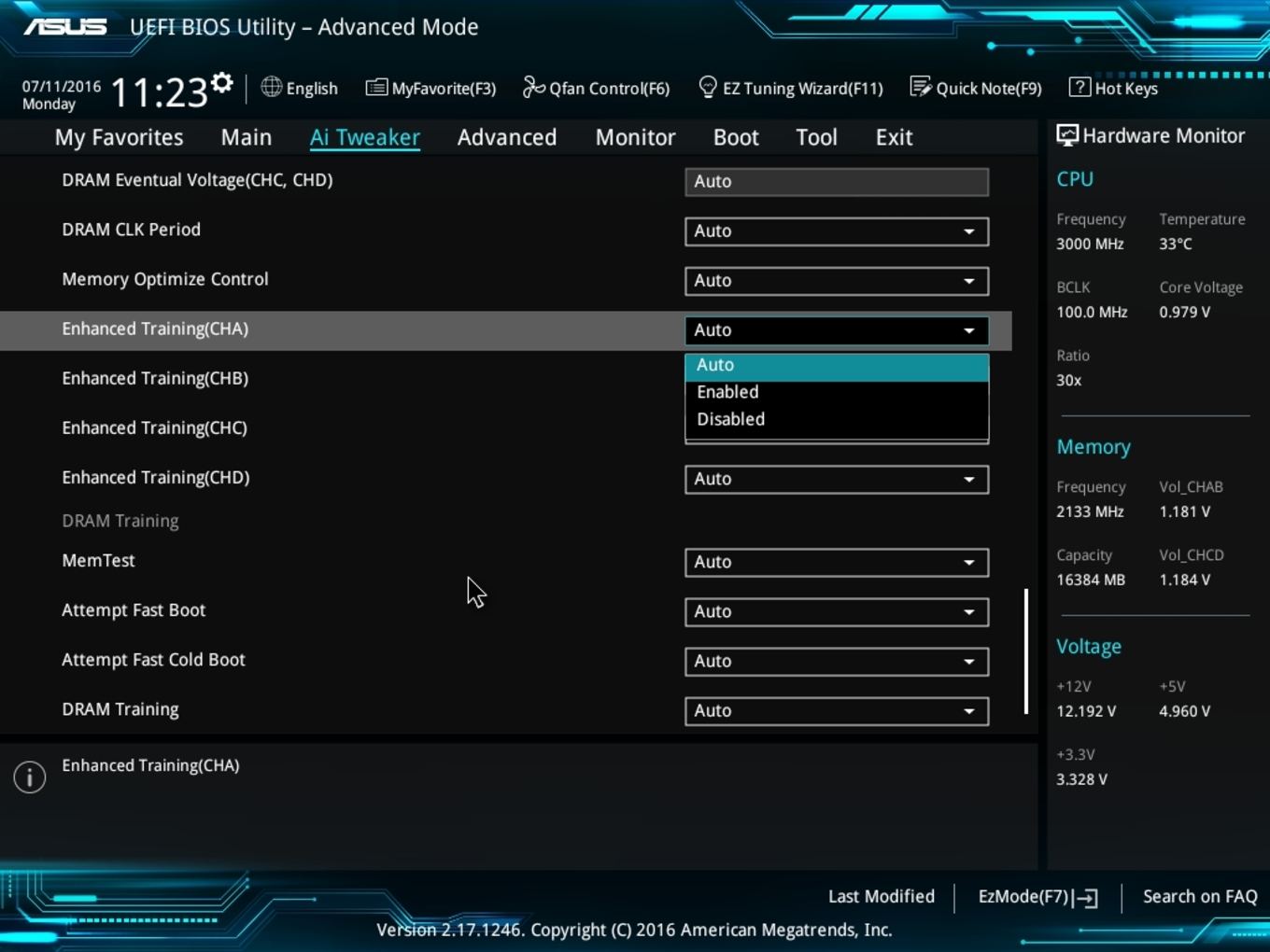Click DRAM Eventual Voltage(CHC, CHD) input field

837,182
